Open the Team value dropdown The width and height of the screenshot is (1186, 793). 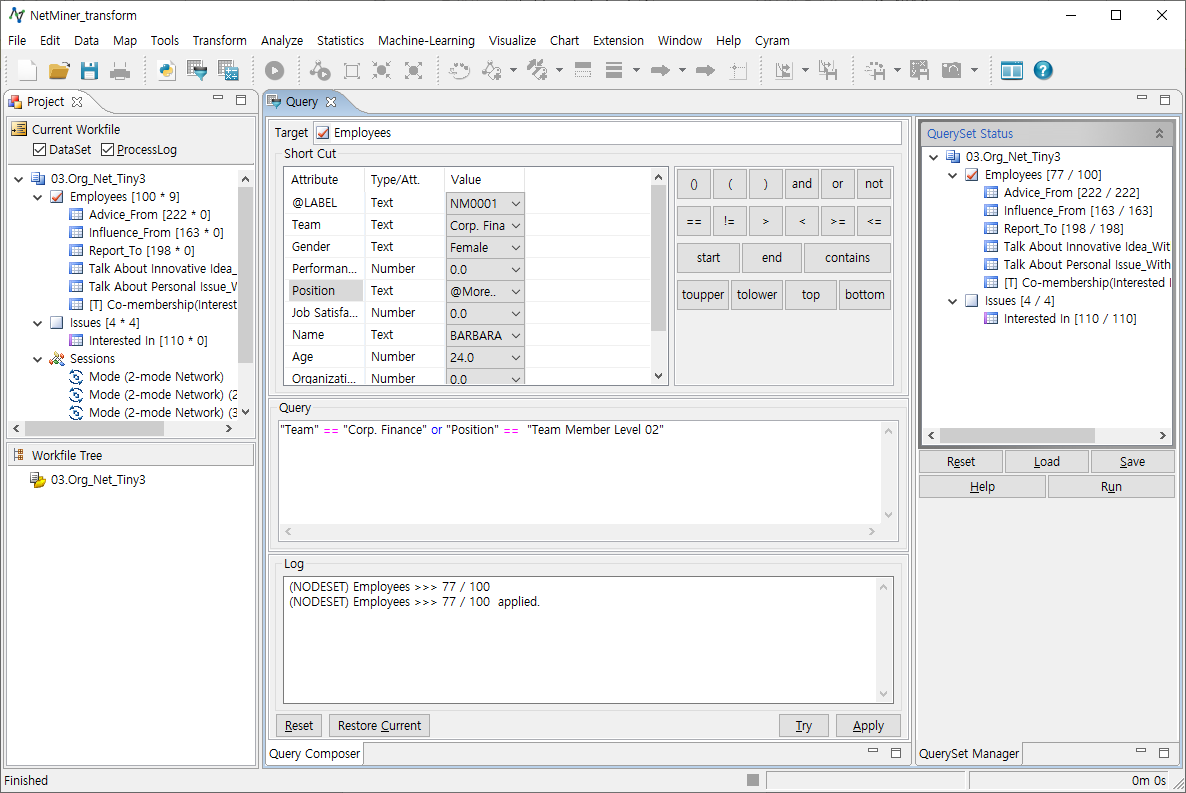485,225
